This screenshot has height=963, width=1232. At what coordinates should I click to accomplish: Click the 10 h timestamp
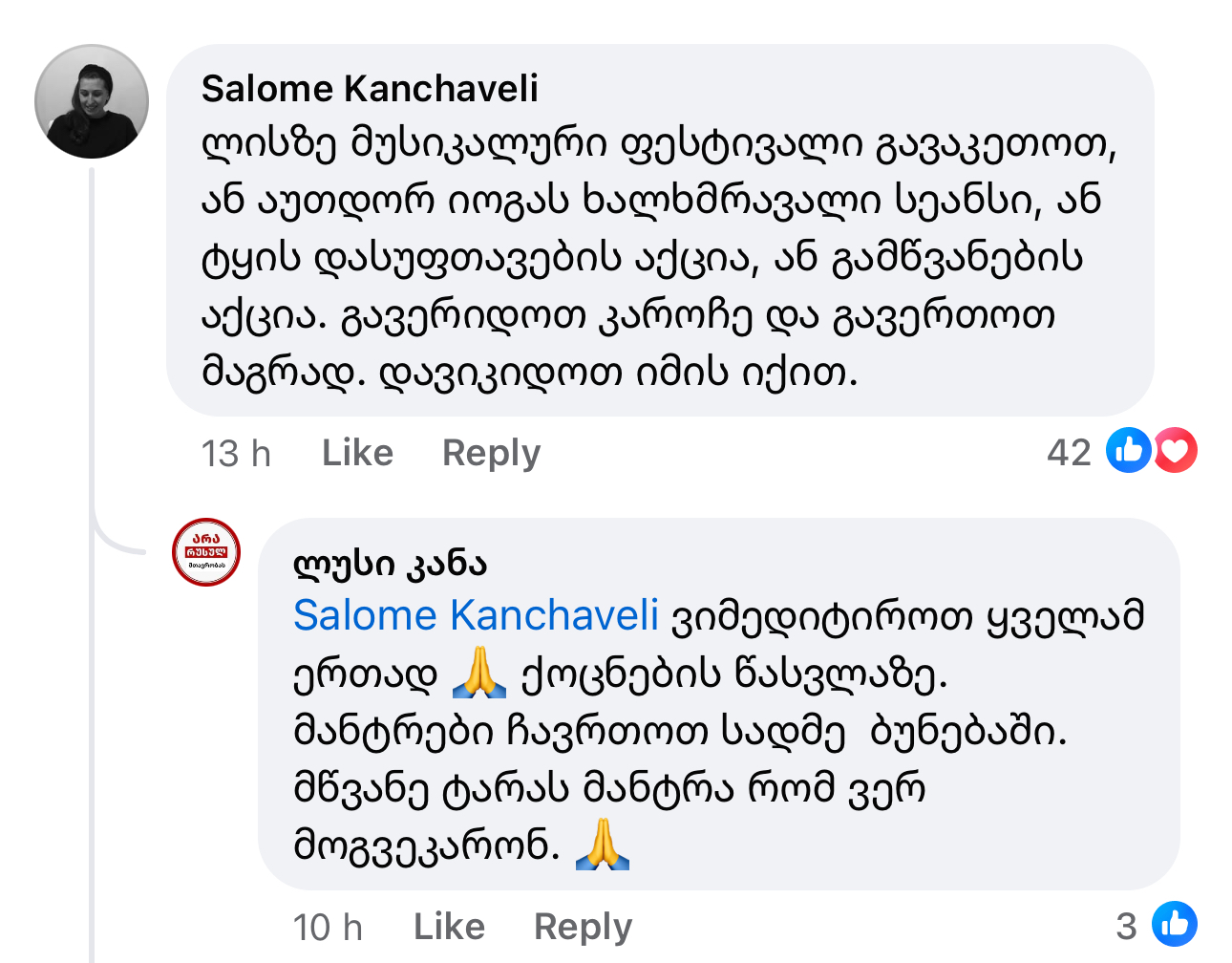click(328, 927)
